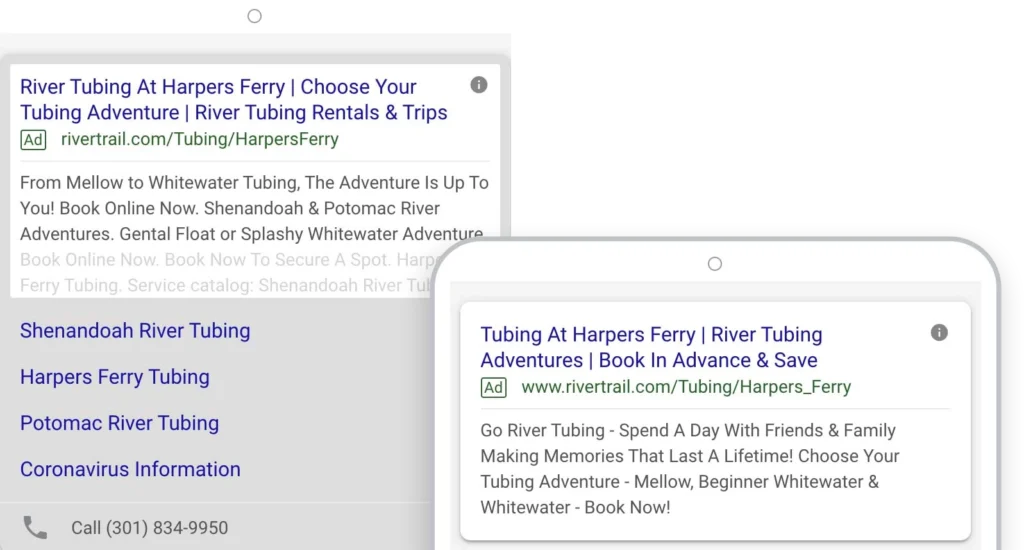Image resolution: width=1024 pixels, height=550 pixels.
Task: Open the Tubing At Harpers Ferry headline
Action: pos(651,347)
